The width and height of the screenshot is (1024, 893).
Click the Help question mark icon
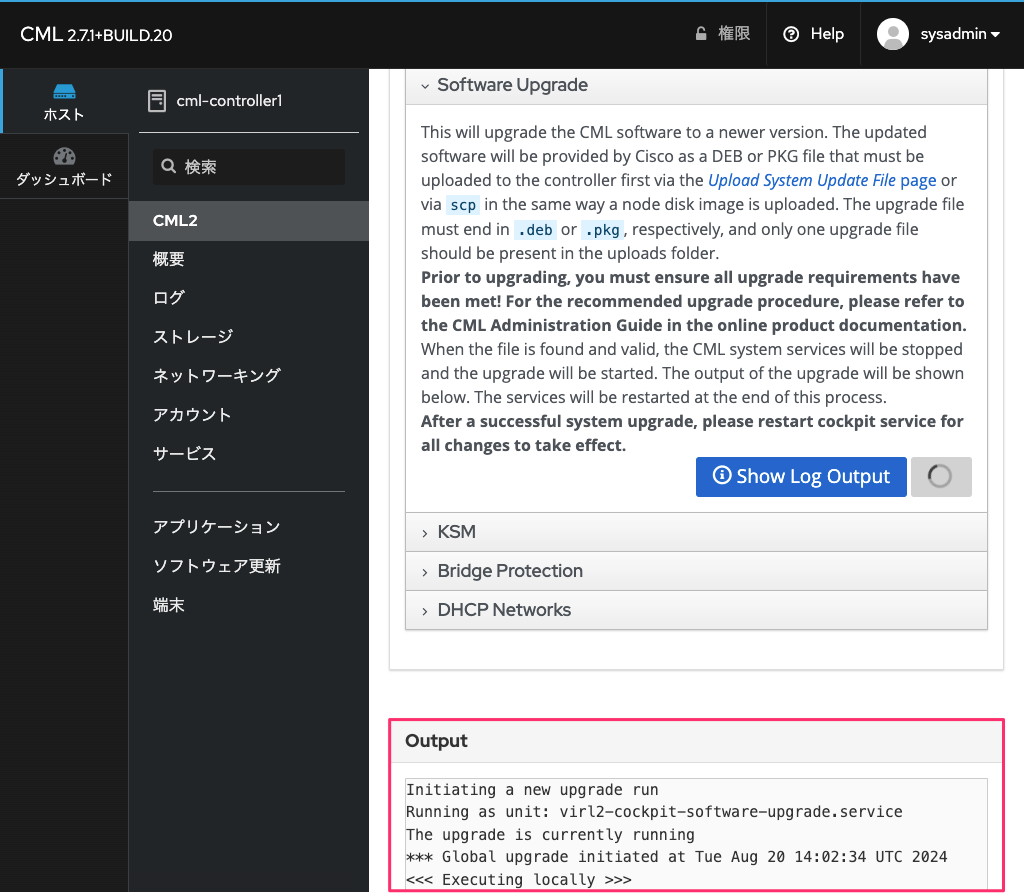click(791, 34)
